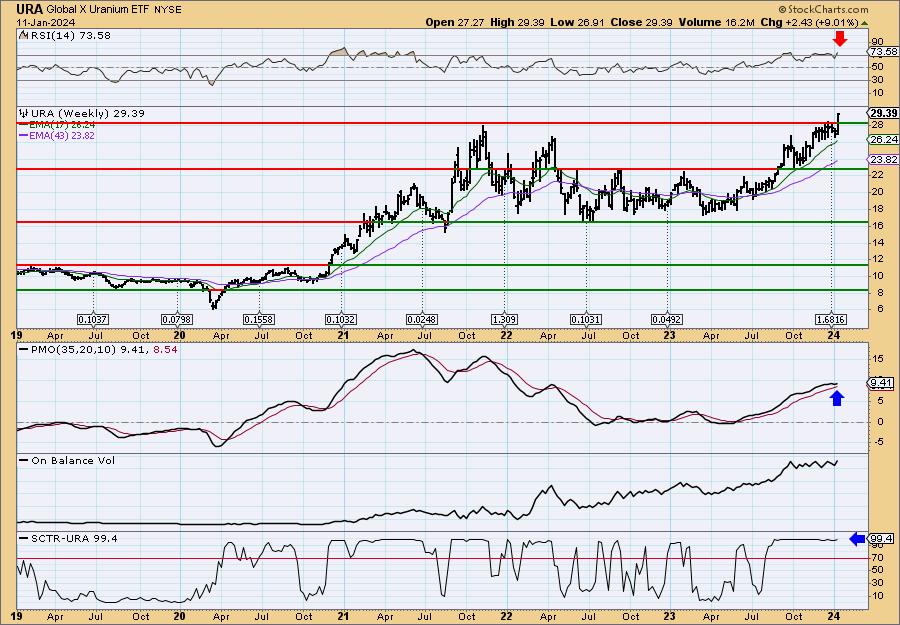Click the High 29.39 header value

point(517,22)
